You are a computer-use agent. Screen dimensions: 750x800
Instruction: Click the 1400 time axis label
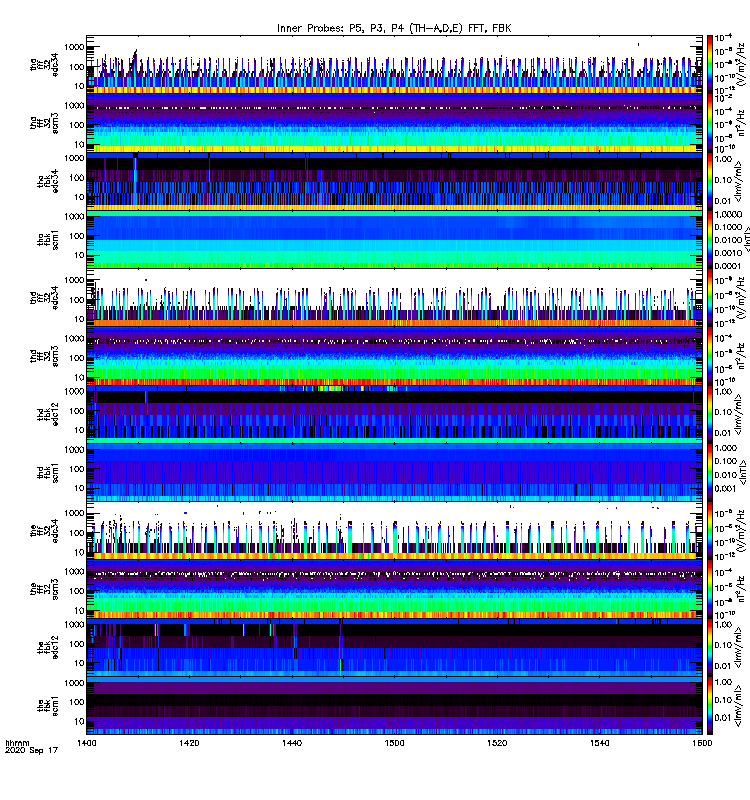(x=87, y=743)
